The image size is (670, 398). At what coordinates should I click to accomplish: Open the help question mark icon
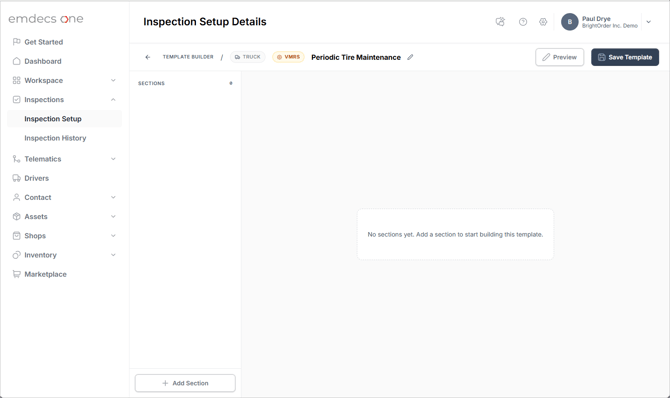[x=523, y=22]
